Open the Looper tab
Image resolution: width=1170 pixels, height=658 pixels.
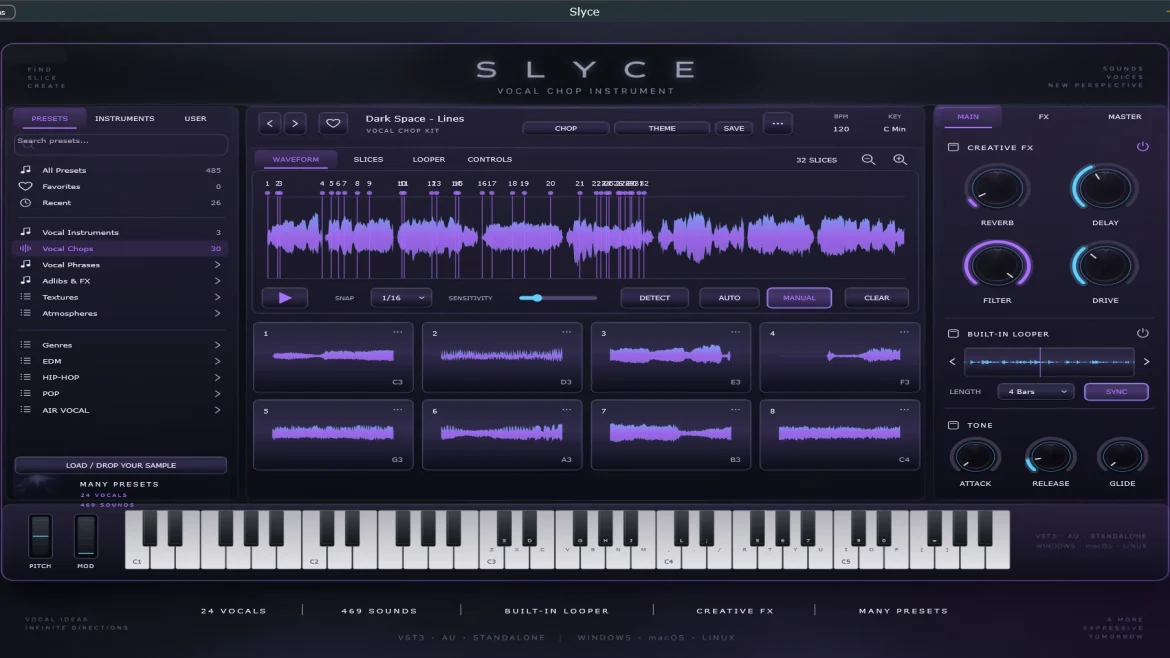click(x=428, y=160)
